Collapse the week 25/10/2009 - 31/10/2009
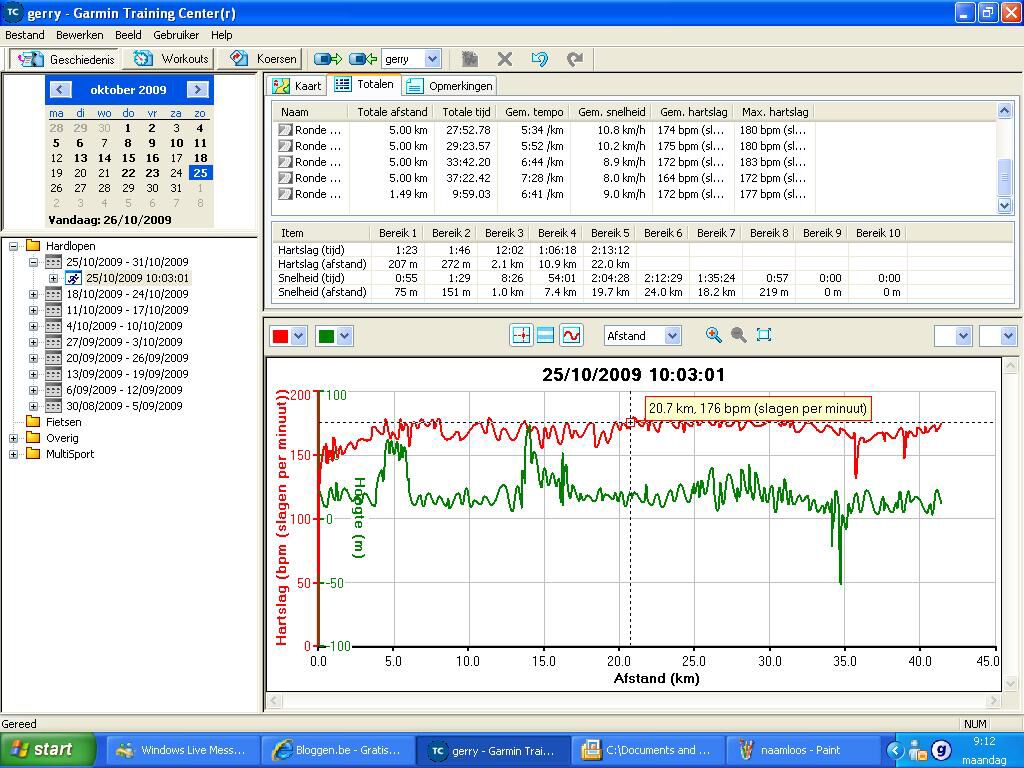The image size is (1024, 768). [x=33, y=262]
